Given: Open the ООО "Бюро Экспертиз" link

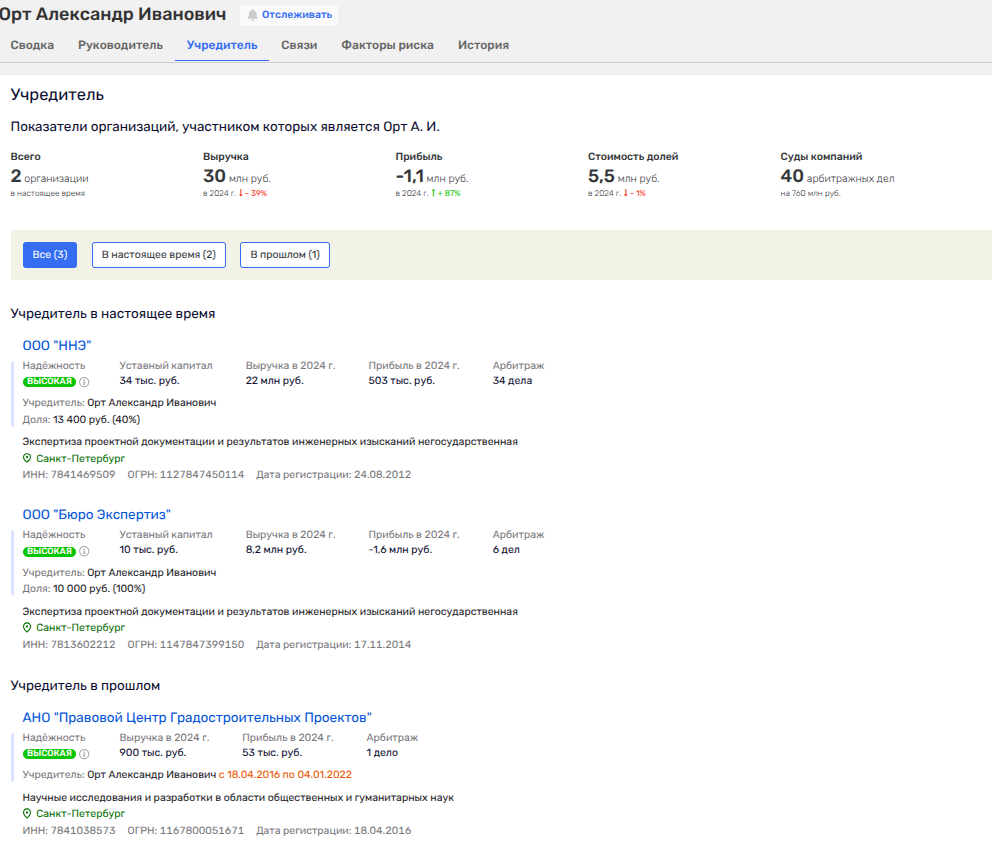Looking at the screenshot, I should 97,514.
